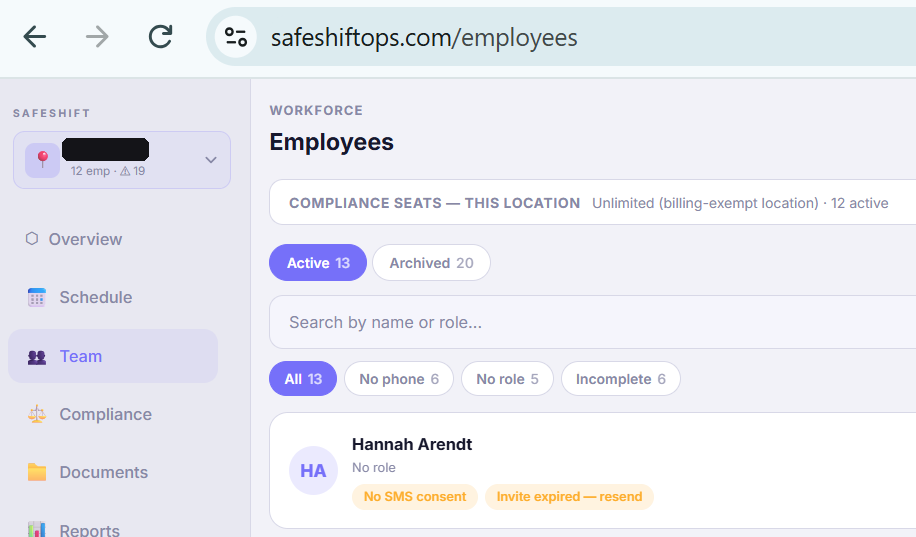The height and width of the screenshot is (537, 916).
Task: Open Overview in the sidebar
Action: pyautogui.click(x=85, y=239)
